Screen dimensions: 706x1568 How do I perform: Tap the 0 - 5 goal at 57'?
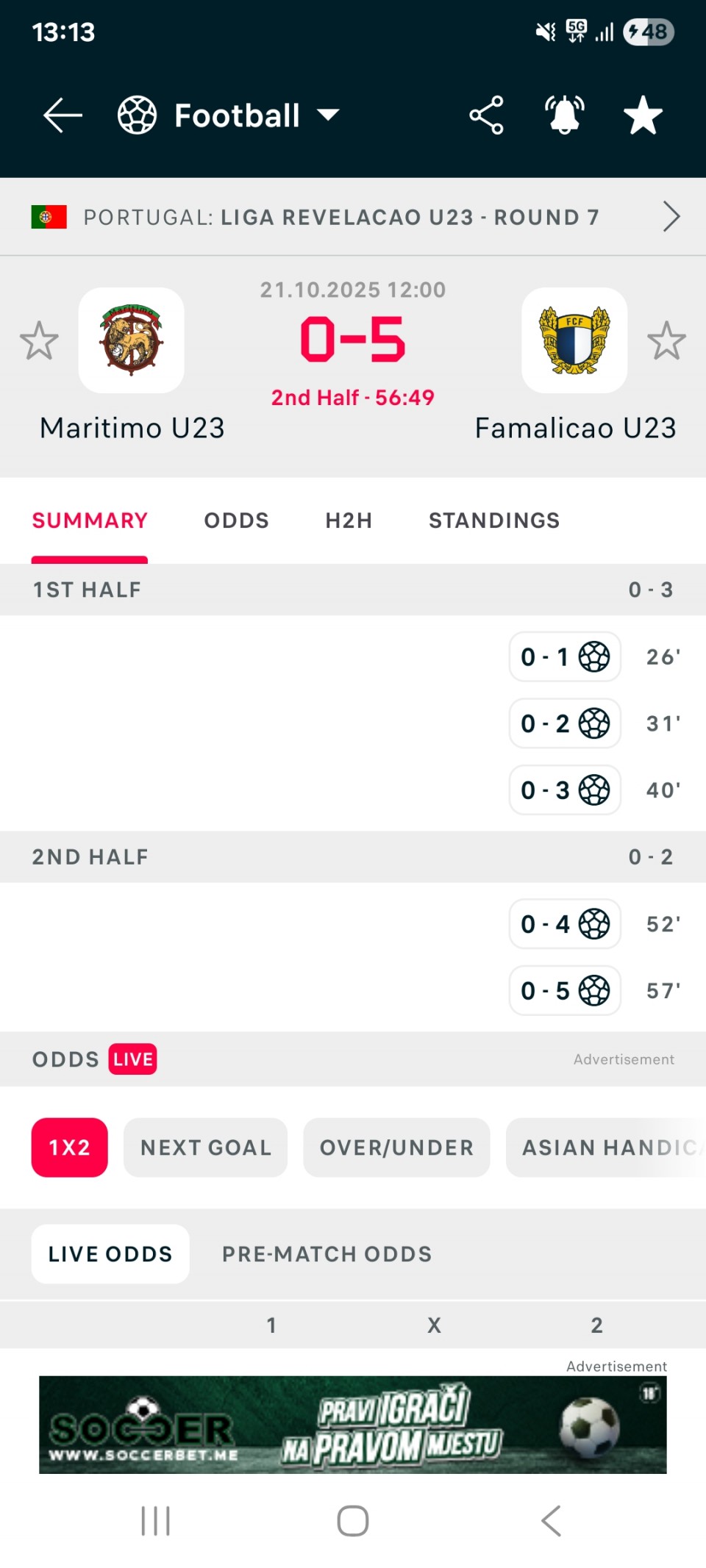[565, 990]
